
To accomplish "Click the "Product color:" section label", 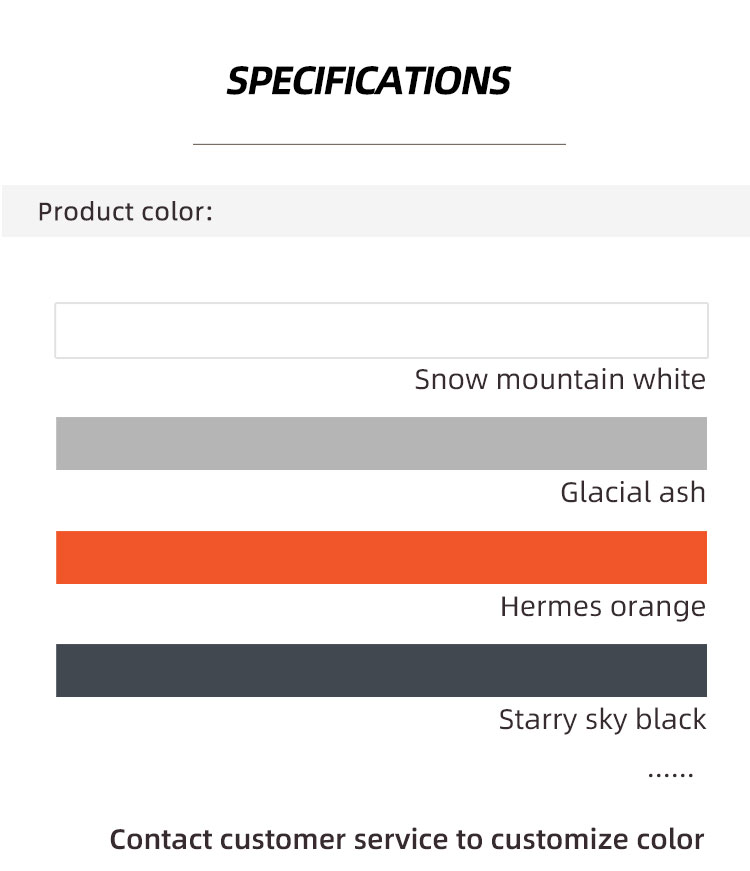I will click(x=126, y=212).
